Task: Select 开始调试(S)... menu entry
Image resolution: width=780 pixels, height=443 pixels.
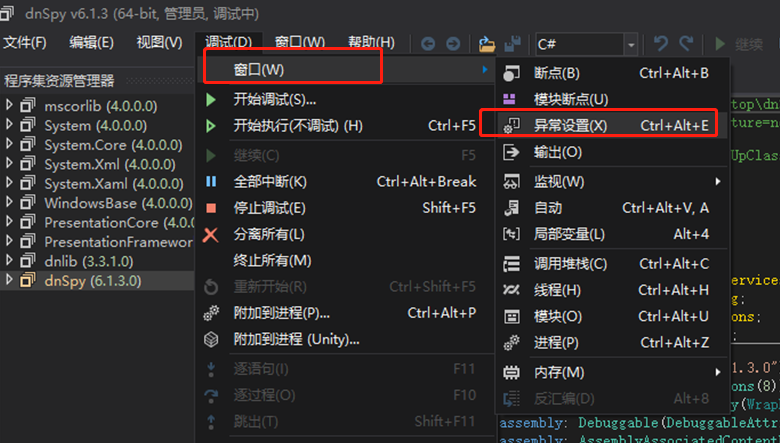Action: coord(346,100)
